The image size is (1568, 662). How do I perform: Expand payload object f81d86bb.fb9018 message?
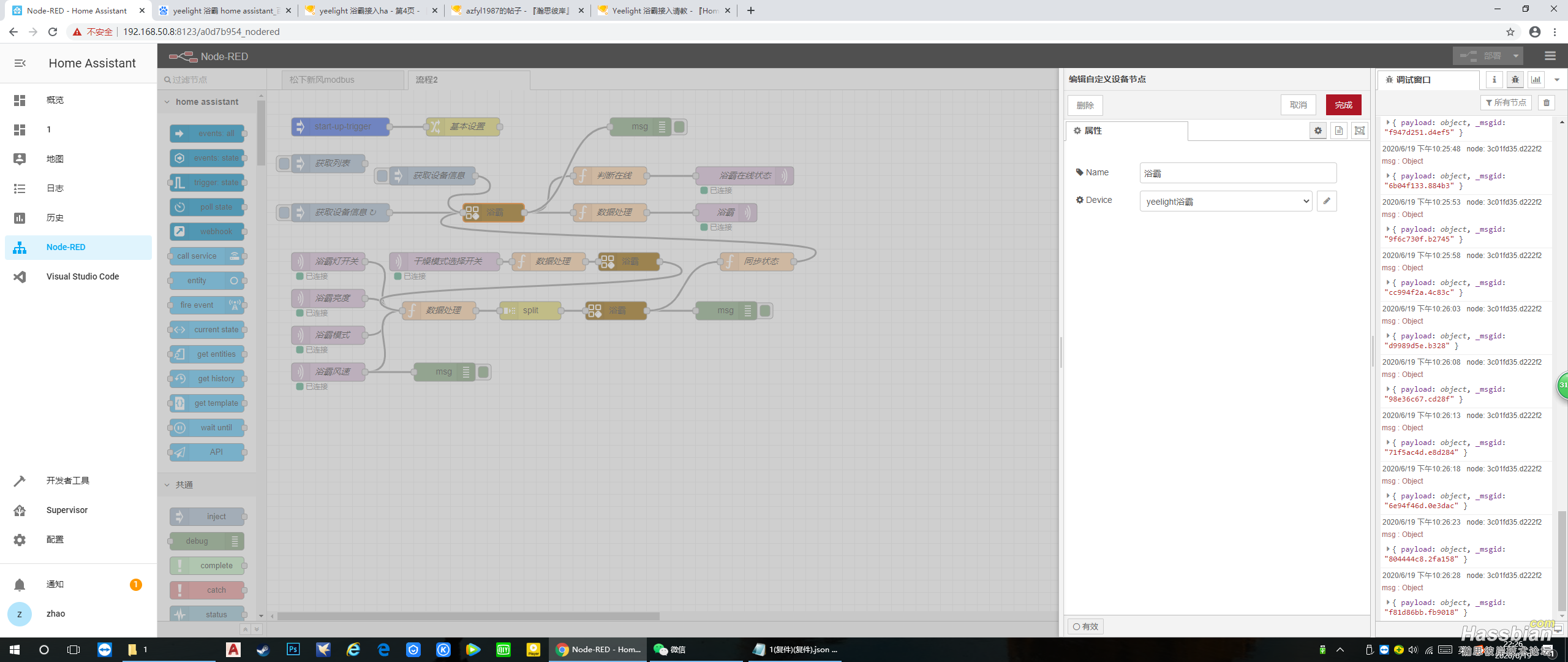point(1388,603)
